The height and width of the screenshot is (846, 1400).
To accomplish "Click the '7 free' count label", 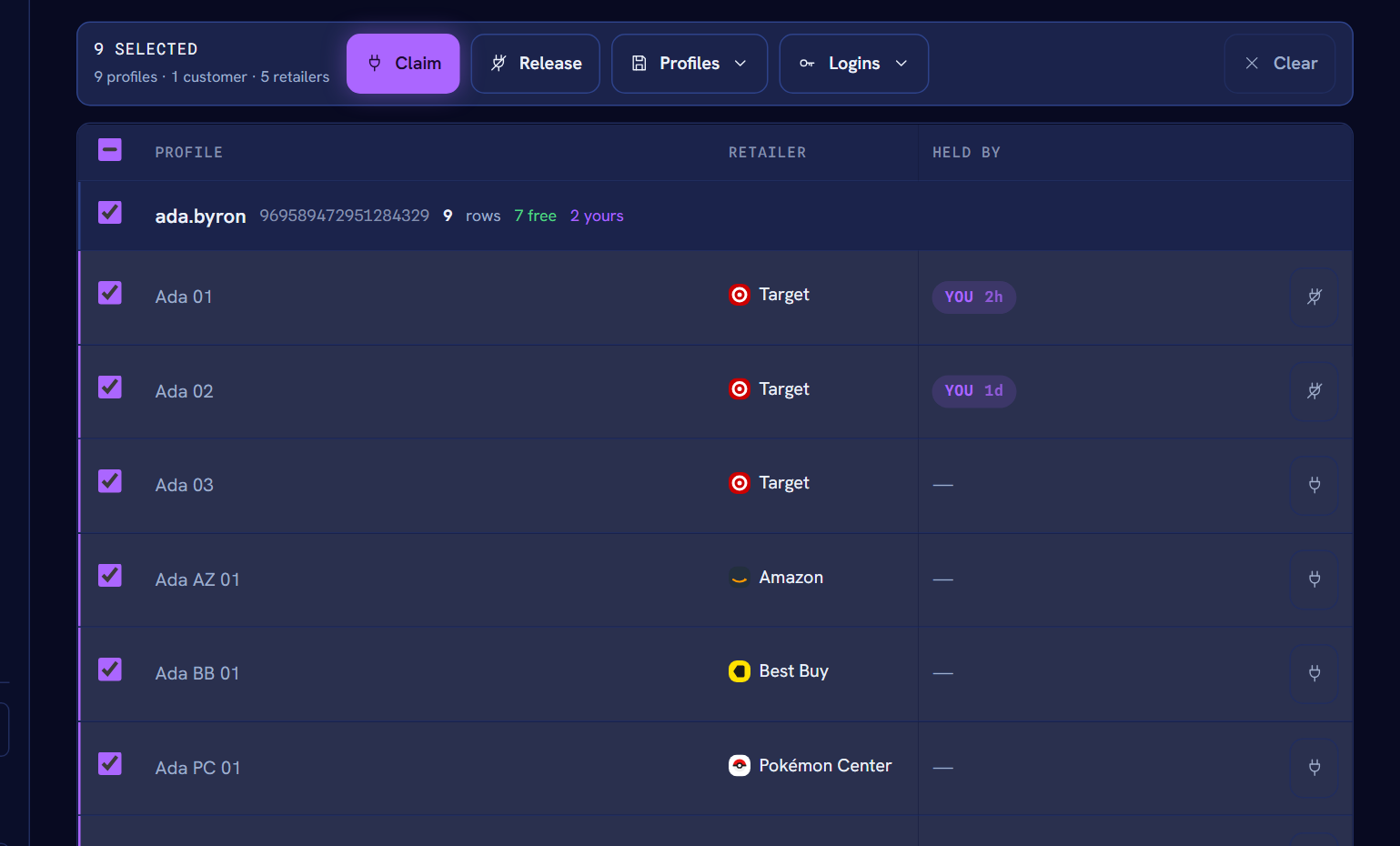I will (x=535, y=216).
